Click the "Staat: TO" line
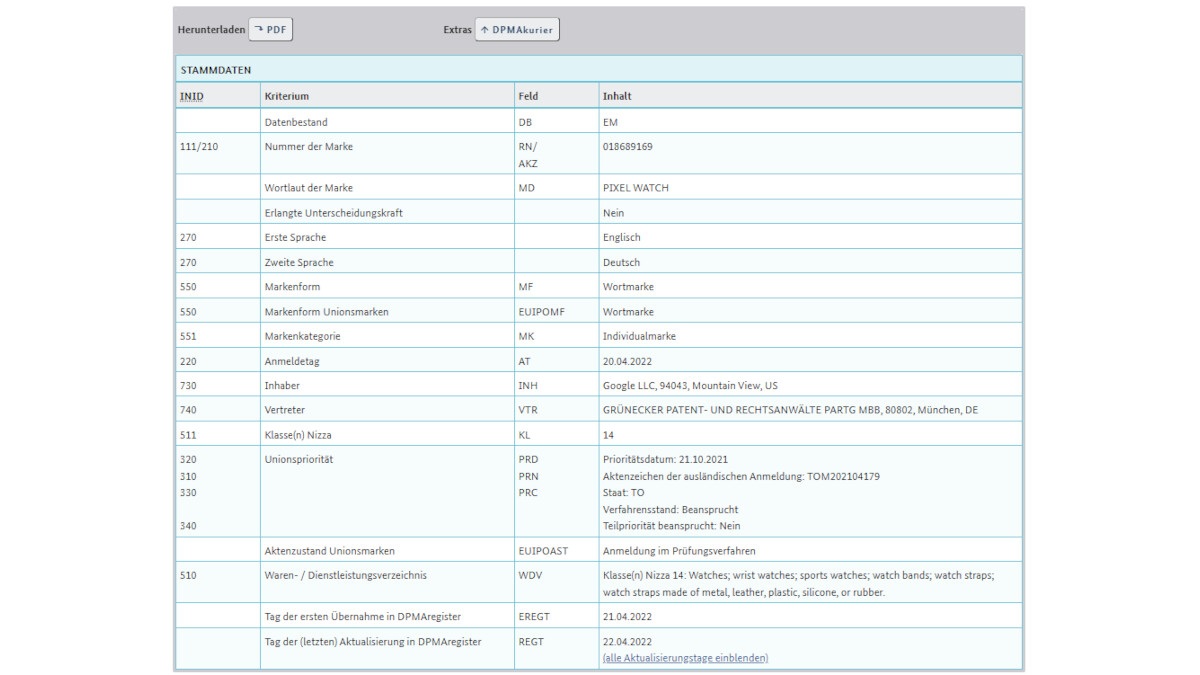Screen dimensions: 1200x675 624,493
